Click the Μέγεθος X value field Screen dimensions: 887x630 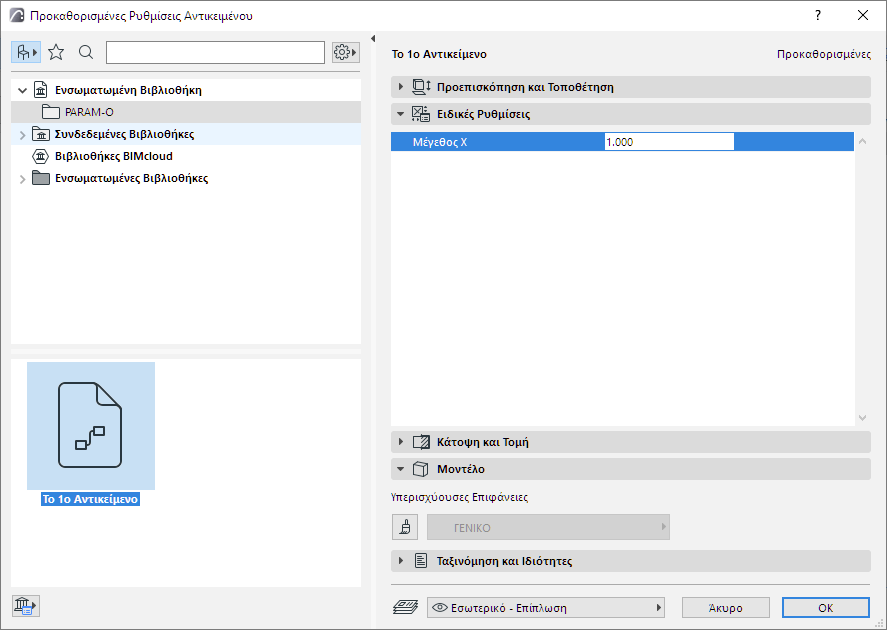(668, 141)
